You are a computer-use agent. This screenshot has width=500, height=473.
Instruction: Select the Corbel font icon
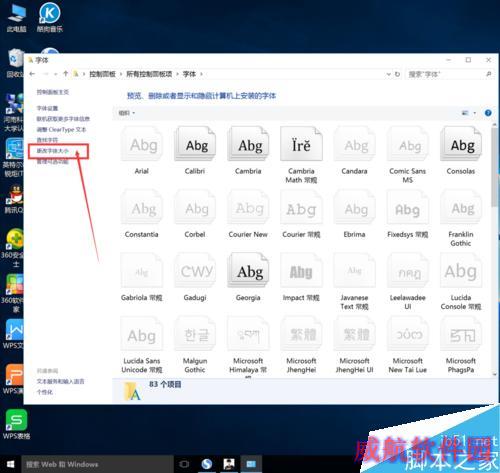[x=195, y=207]
